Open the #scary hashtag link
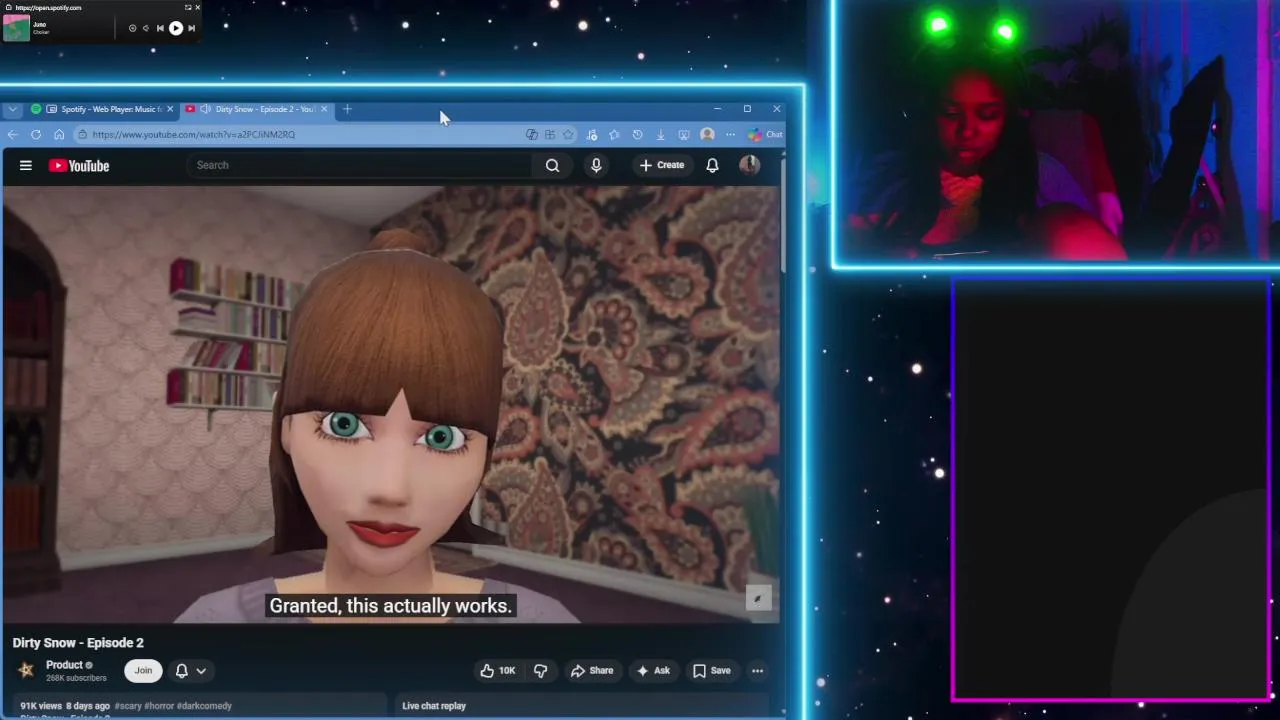This screenshot has height=720, width=1280. click(x=129, y=706)
